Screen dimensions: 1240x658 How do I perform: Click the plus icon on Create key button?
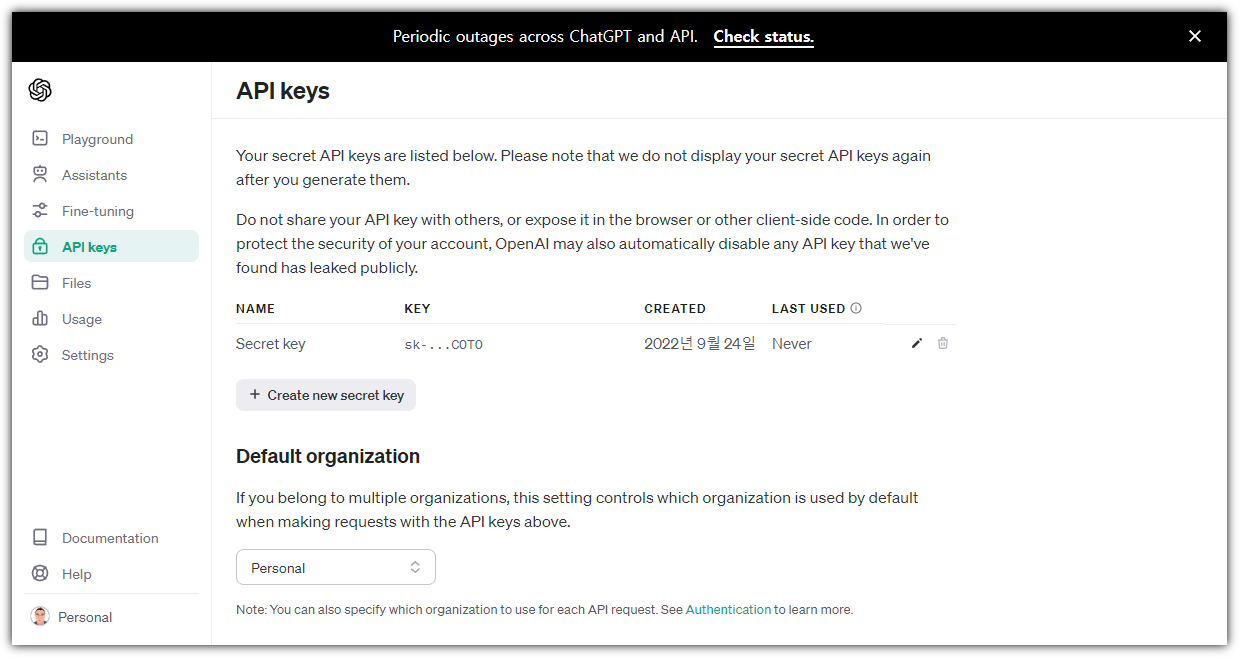(255, 395)
